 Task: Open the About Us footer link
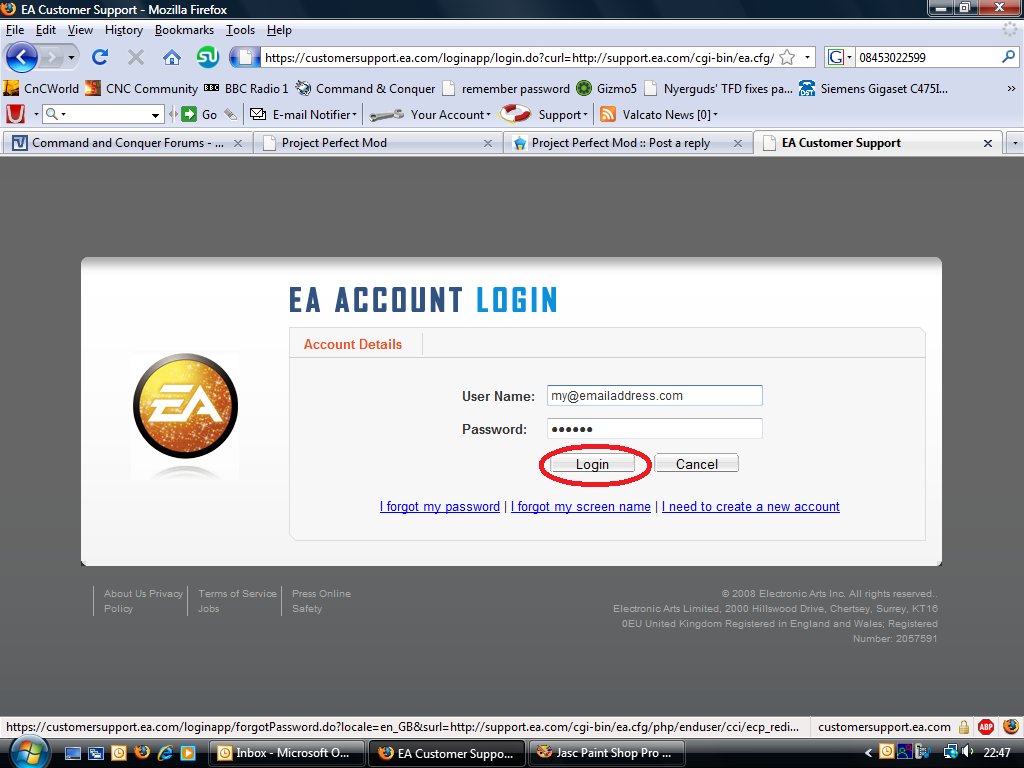tap(125, 593)
